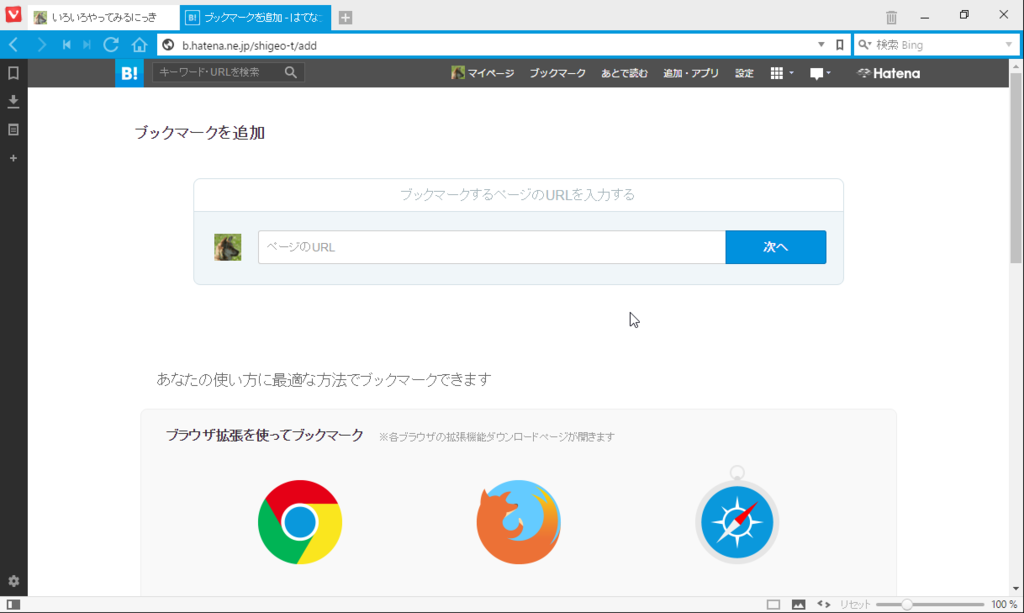Open あとで読む
Screen dimensions: 1024x613
tap(624, 73)
